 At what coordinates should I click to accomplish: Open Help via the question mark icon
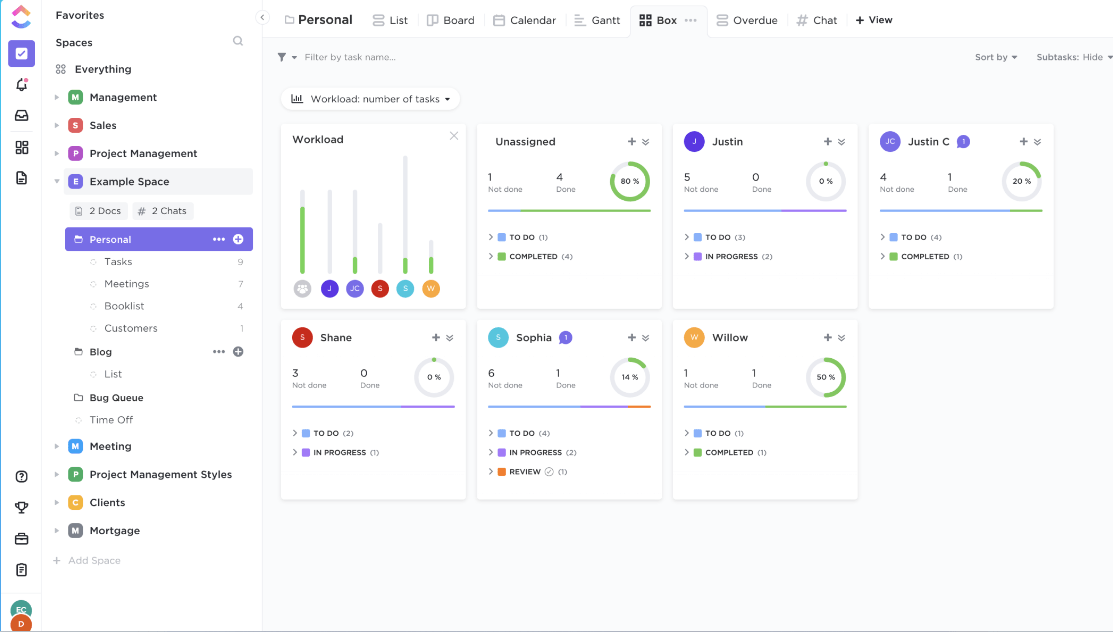[x=22, y=477]
